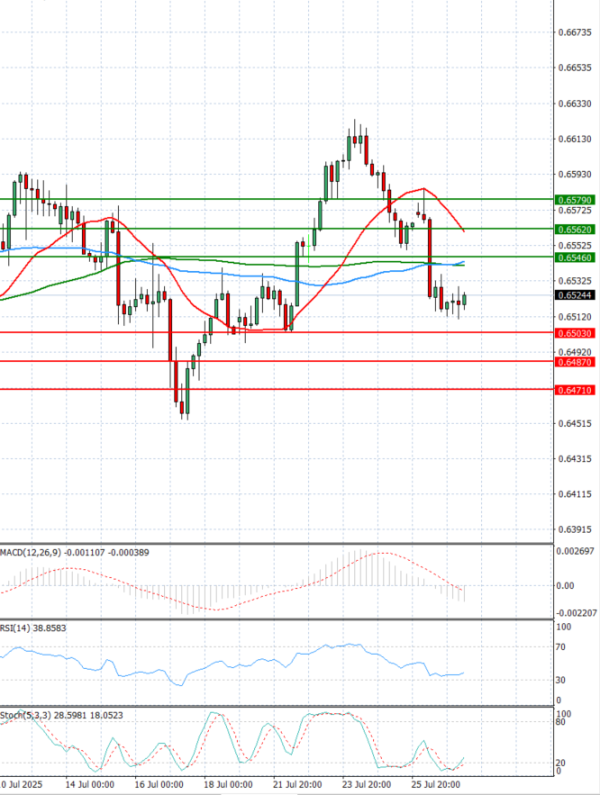Click the 23 Jul 20:00 time label
This screenshot has height=795, width=600.
click(x=367, y=785)
